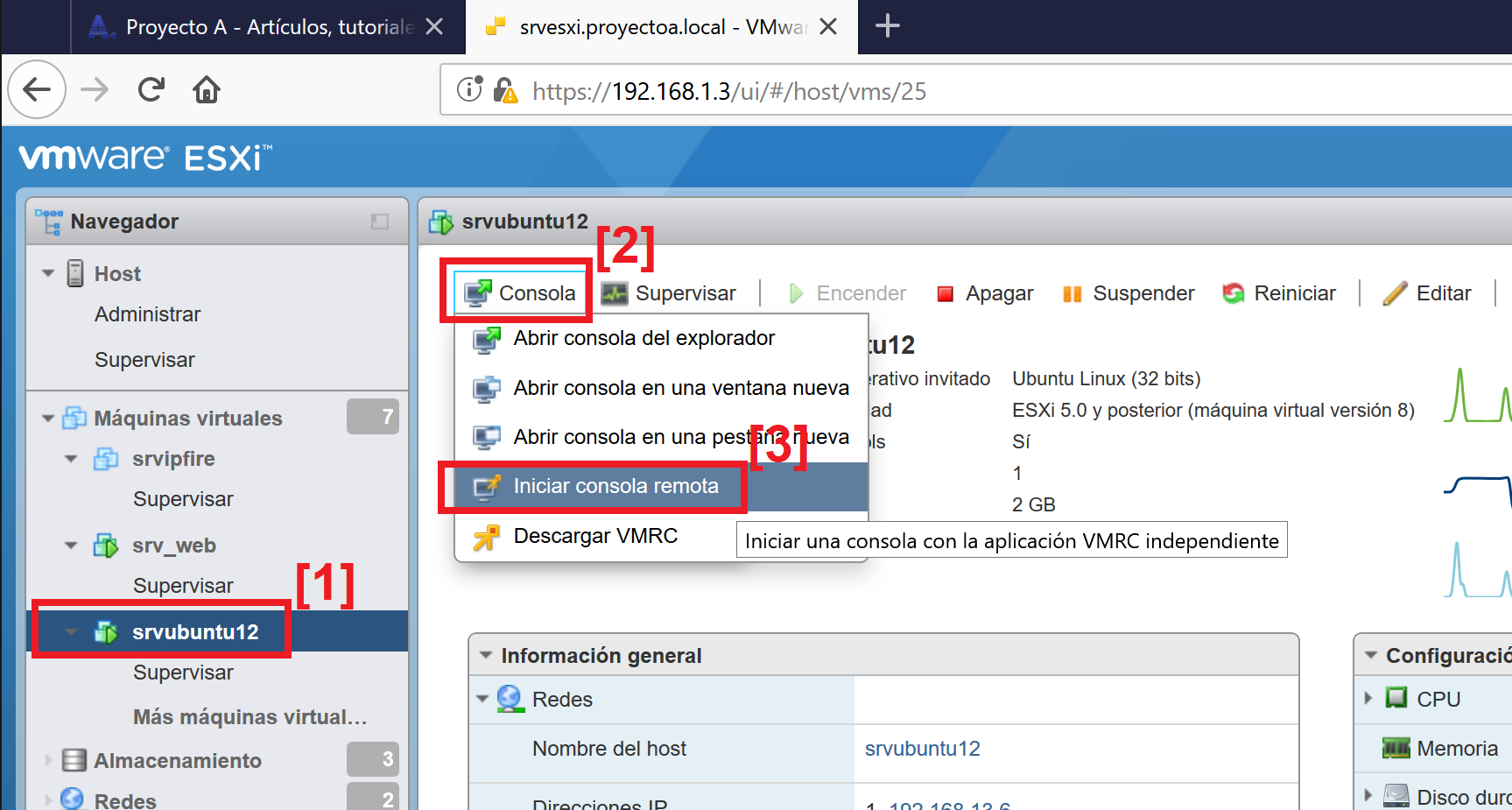
Task: Expand the CPU hardware row
Action: click(1368, 699)
